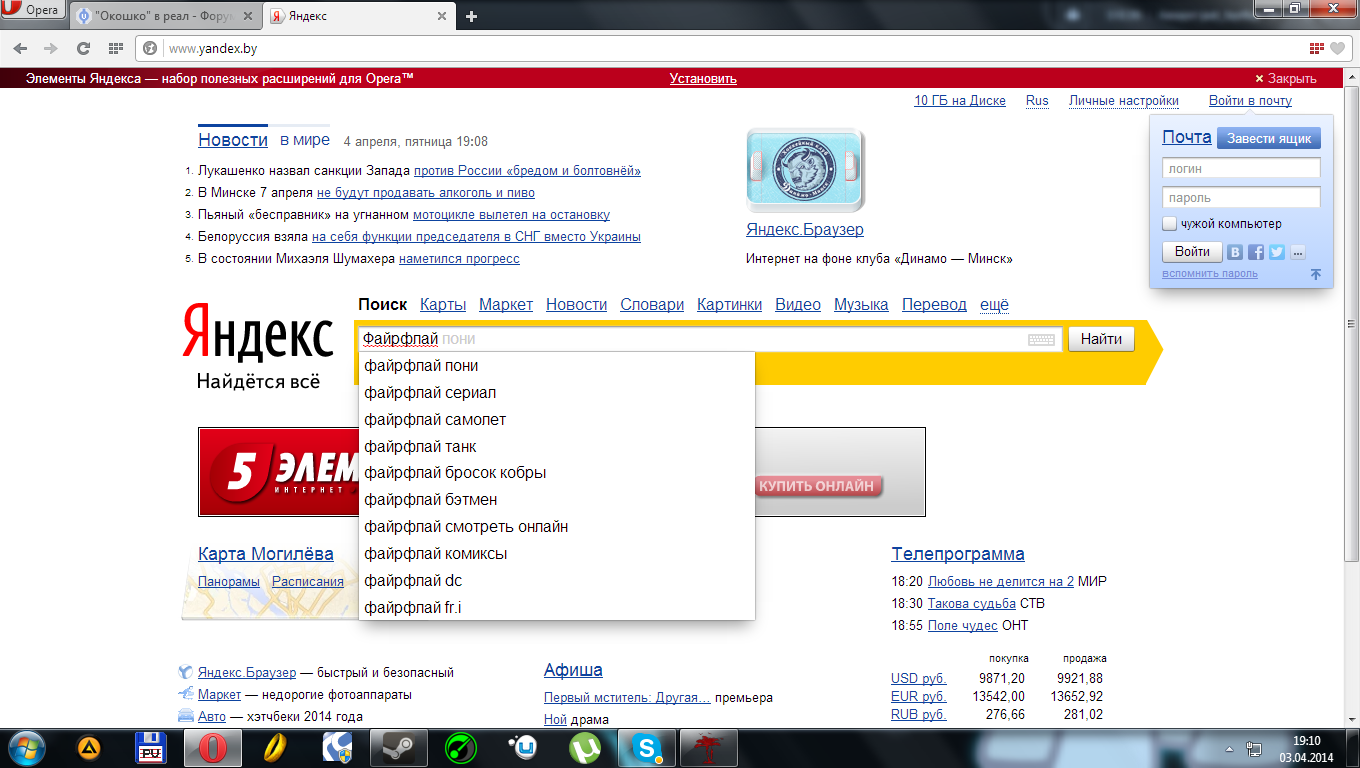Click the 'КУПИТЬ ОНЛАЙН' banner button
Image resolution: width=1360 pixels, height=768 pixels.
tap(821, 487)
